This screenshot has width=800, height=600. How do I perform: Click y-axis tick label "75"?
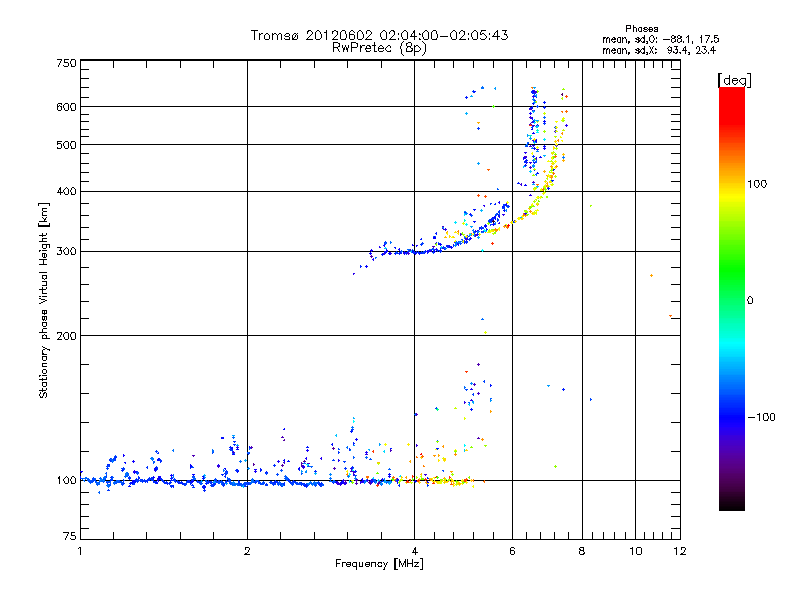point(70,536)
